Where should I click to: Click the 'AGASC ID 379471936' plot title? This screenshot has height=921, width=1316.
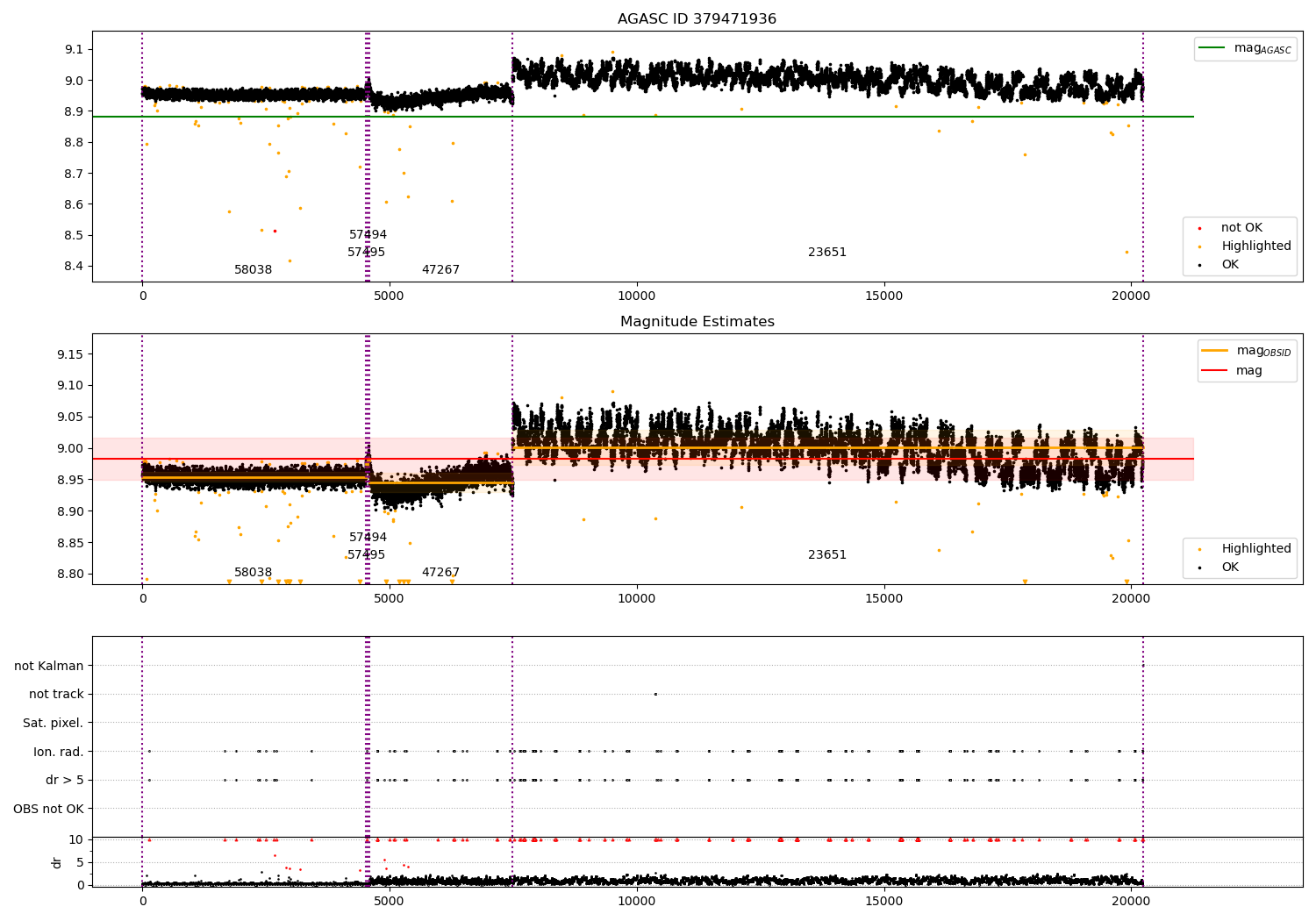click(x=697, y=19)
